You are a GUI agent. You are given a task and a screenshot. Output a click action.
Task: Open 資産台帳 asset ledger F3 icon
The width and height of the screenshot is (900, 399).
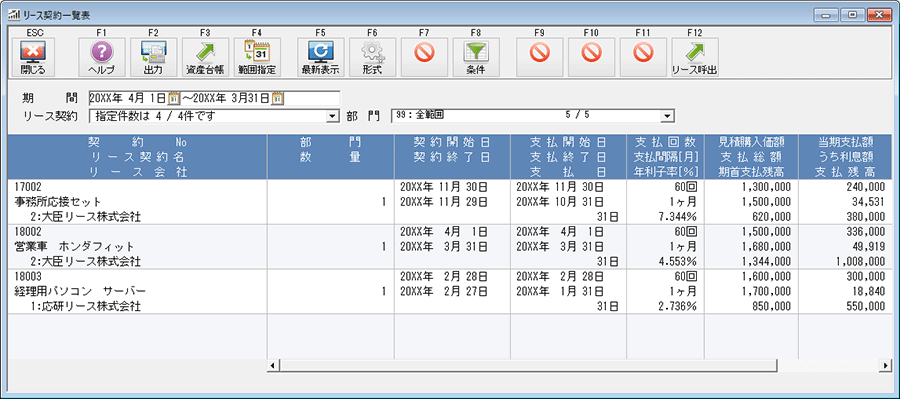tap(205, 58)
